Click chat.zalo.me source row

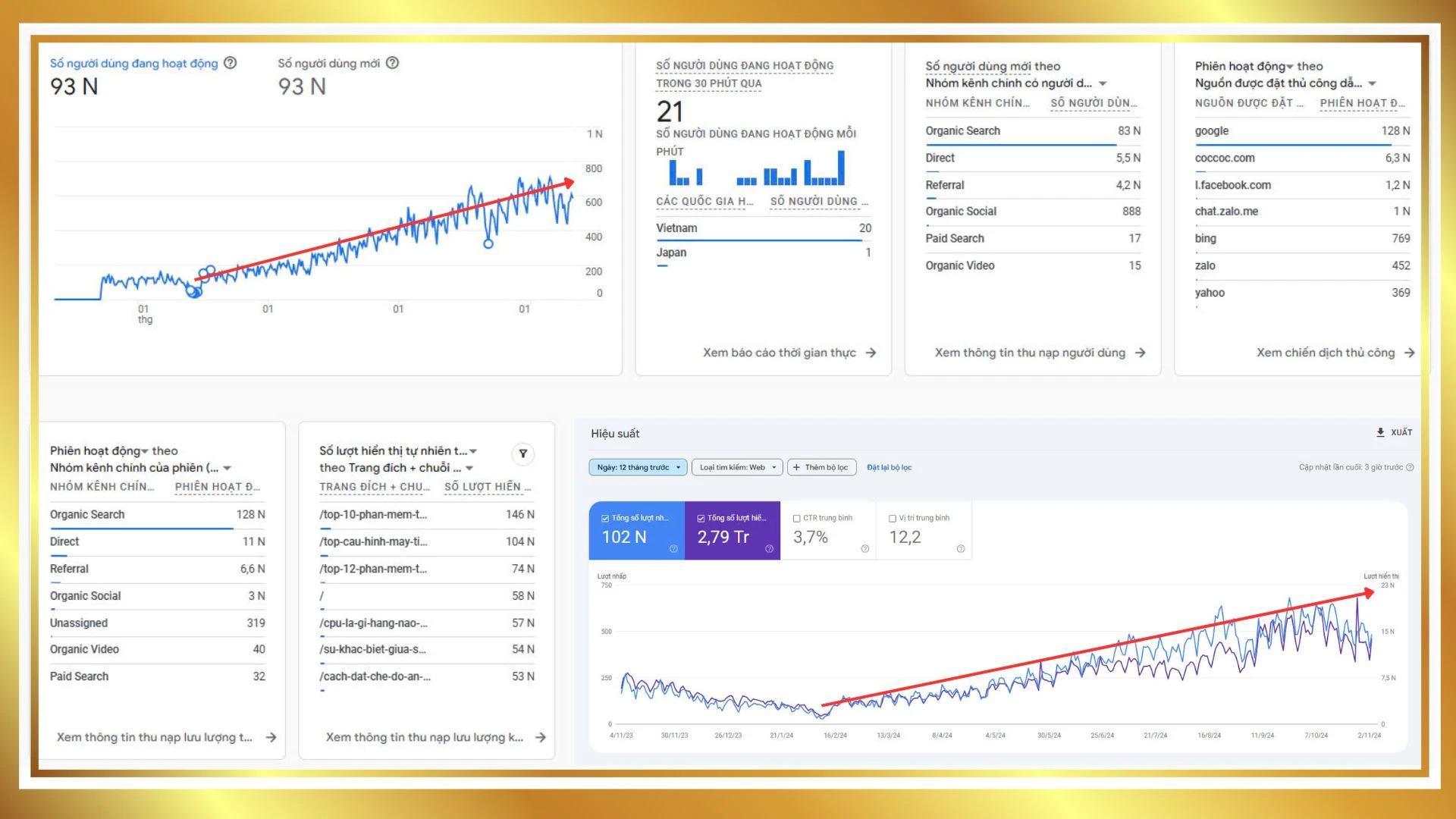click(x=1302, y=212)
